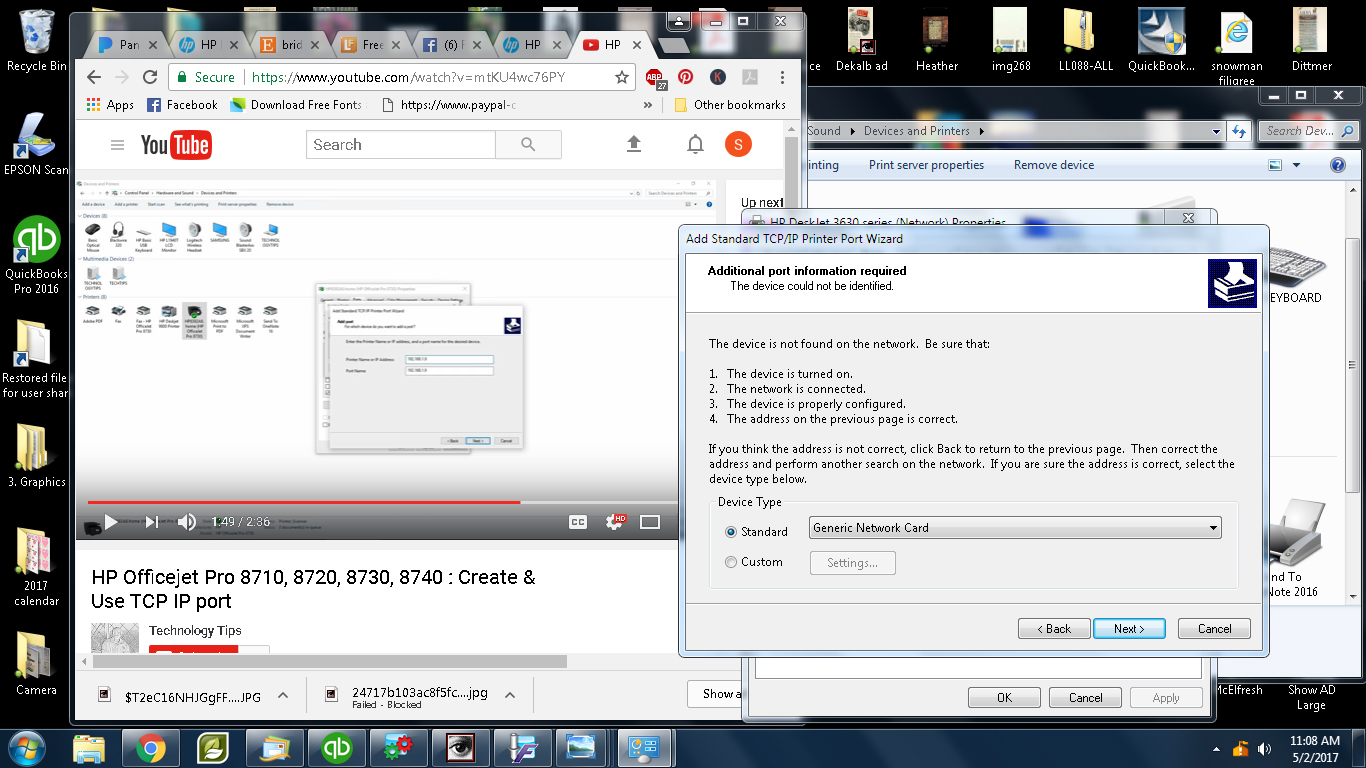Skip to the next YouTube video

[x=152, y=522]
